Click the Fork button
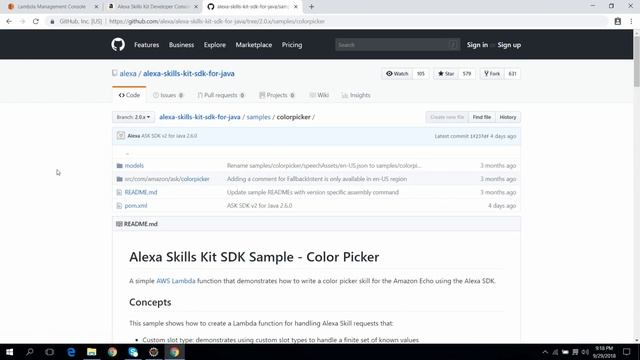 (x=492, y=73)
